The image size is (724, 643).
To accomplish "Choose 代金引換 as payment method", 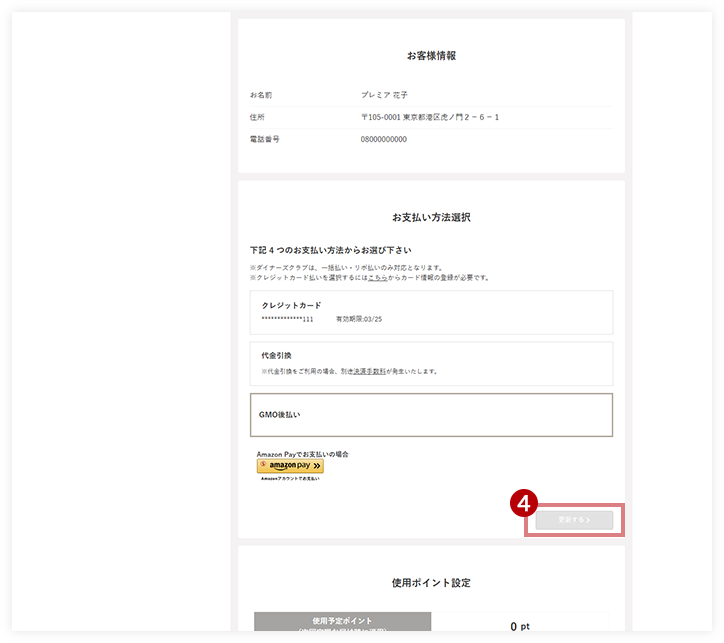I will click(x=431, y=364).
